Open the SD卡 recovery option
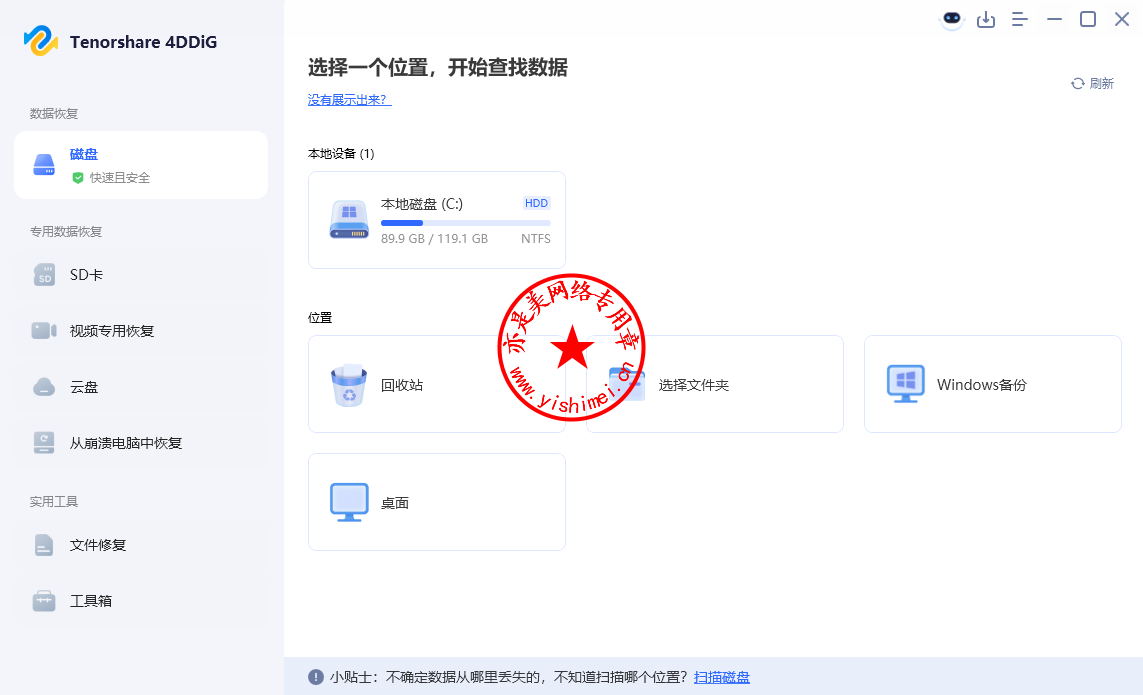Viewport: 1143px width, 695px height. (141, 275)
